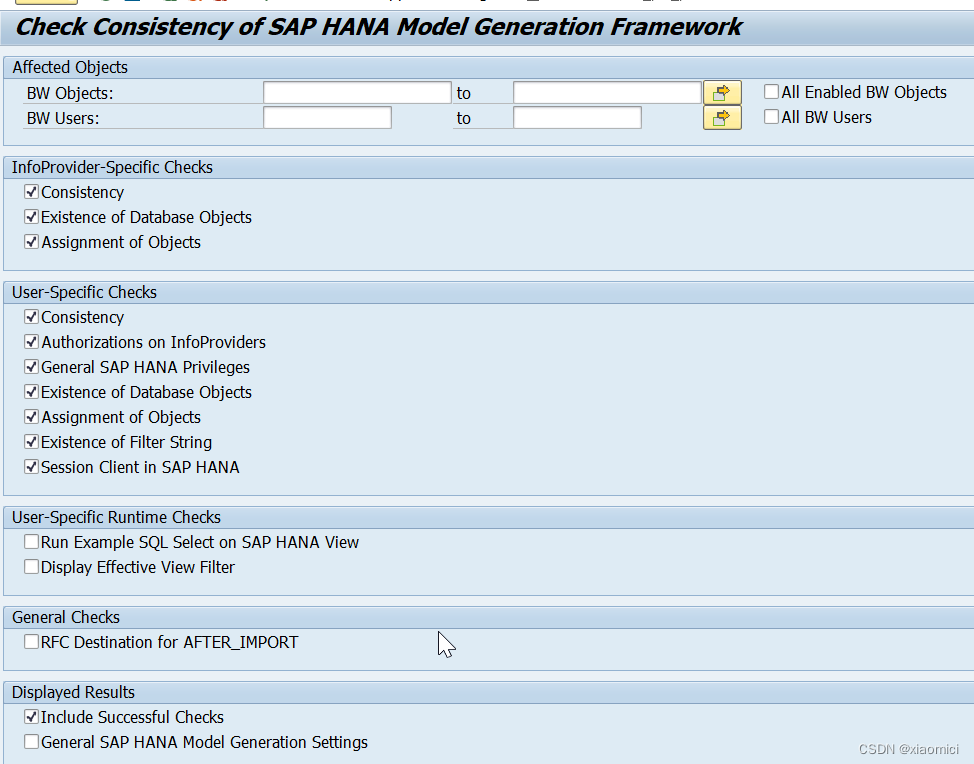Uncheck User-Specific Consistency check
This screenshot has width=974, height=764.
pos(31,317)
